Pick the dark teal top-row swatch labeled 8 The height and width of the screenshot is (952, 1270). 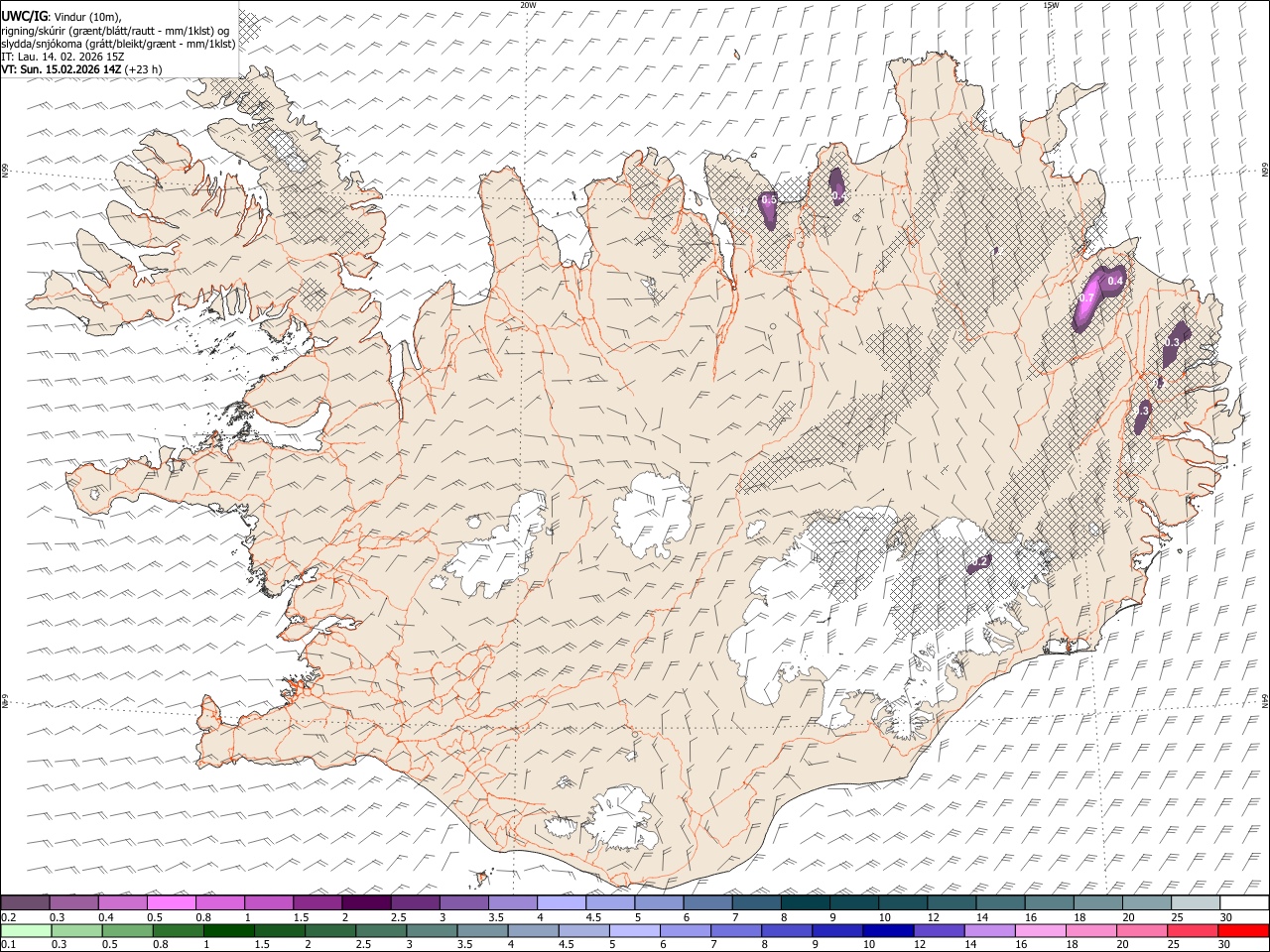(805, 902)
